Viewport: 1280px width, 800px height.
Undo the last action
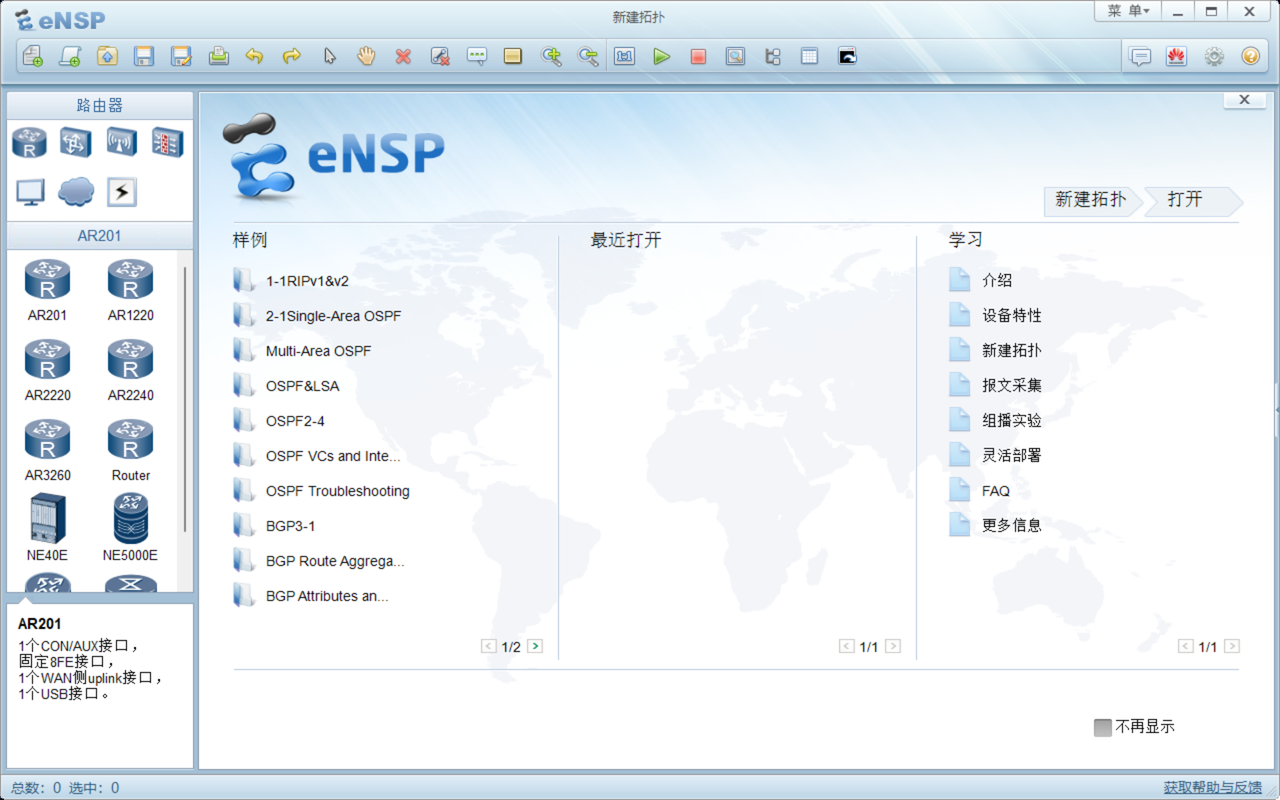[x=254, y=56]
